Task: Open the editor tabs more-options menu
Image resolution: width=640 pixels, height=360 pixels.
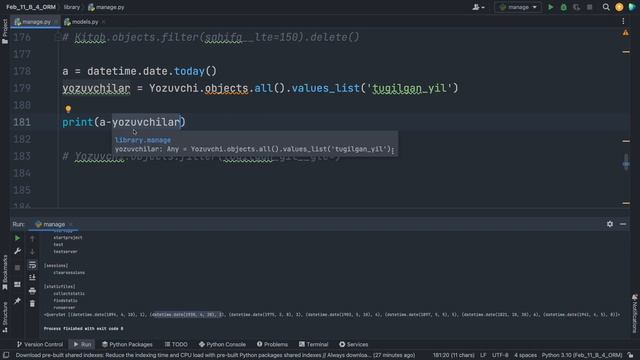Action: (x=623, y=21)
